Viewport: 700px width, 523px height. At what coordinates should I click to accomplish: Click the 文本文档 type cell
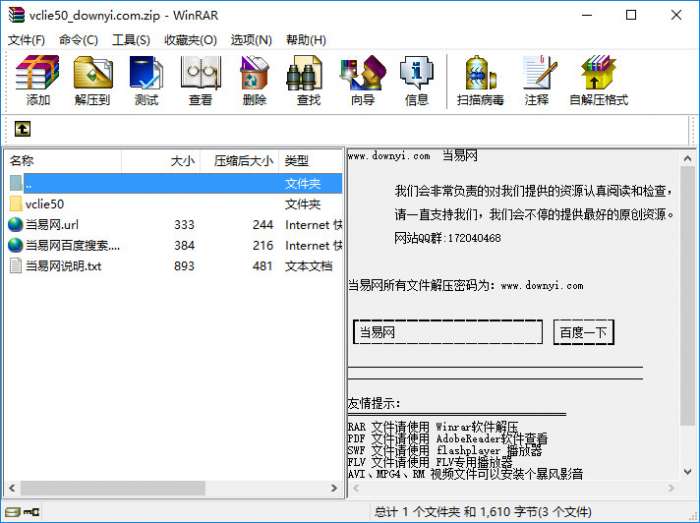pos(308,266)
